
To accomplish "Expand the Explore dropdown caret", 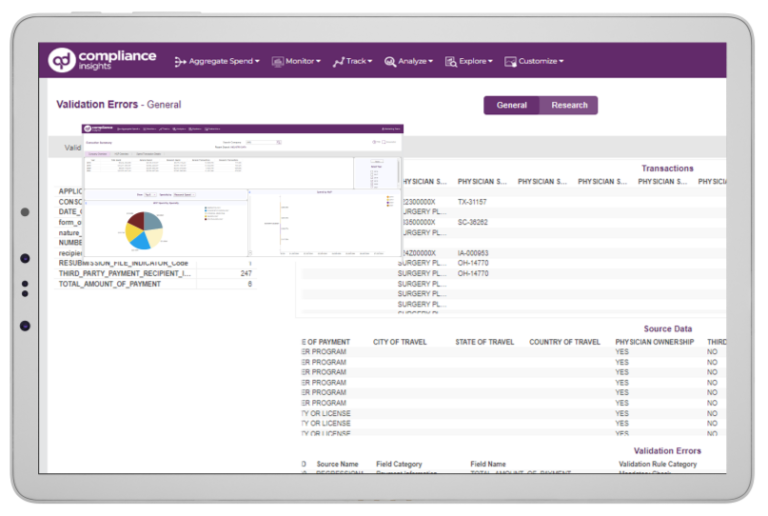I will [x=490, y=62].
